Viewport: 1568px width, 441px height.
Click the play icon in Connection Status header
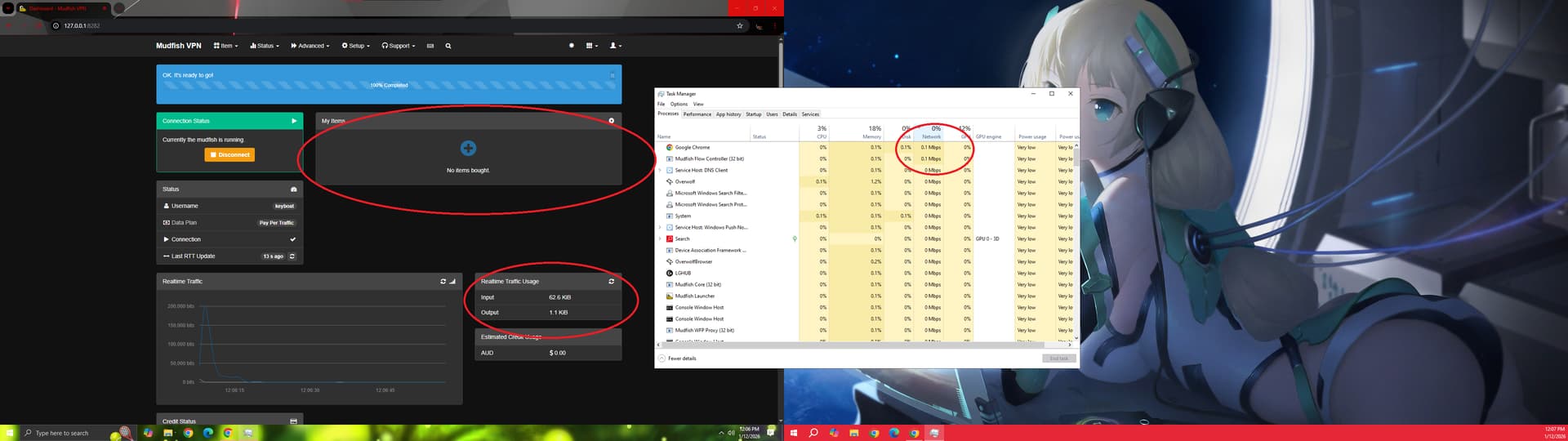(x=294, y=121)
